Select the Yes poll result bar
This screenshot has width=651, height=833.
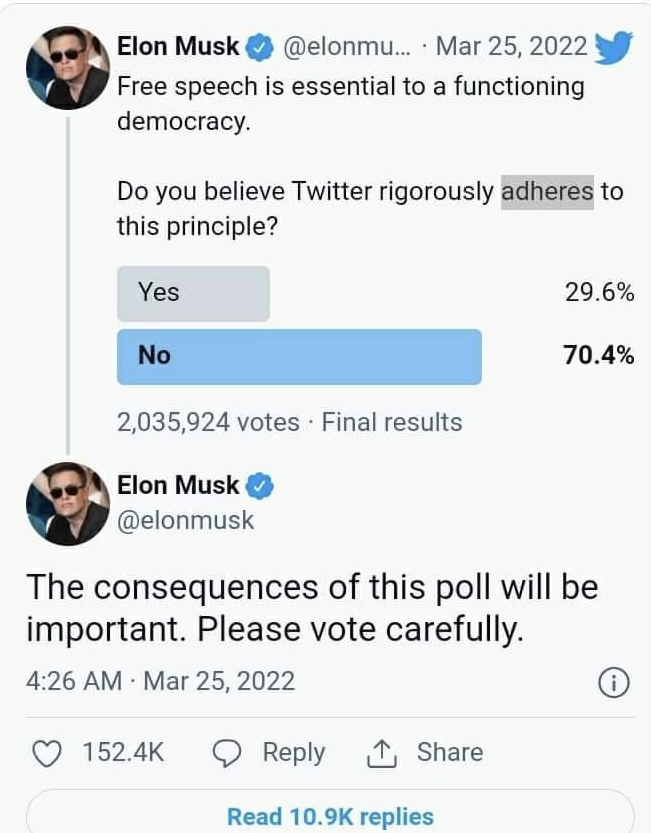coord(193,293)
